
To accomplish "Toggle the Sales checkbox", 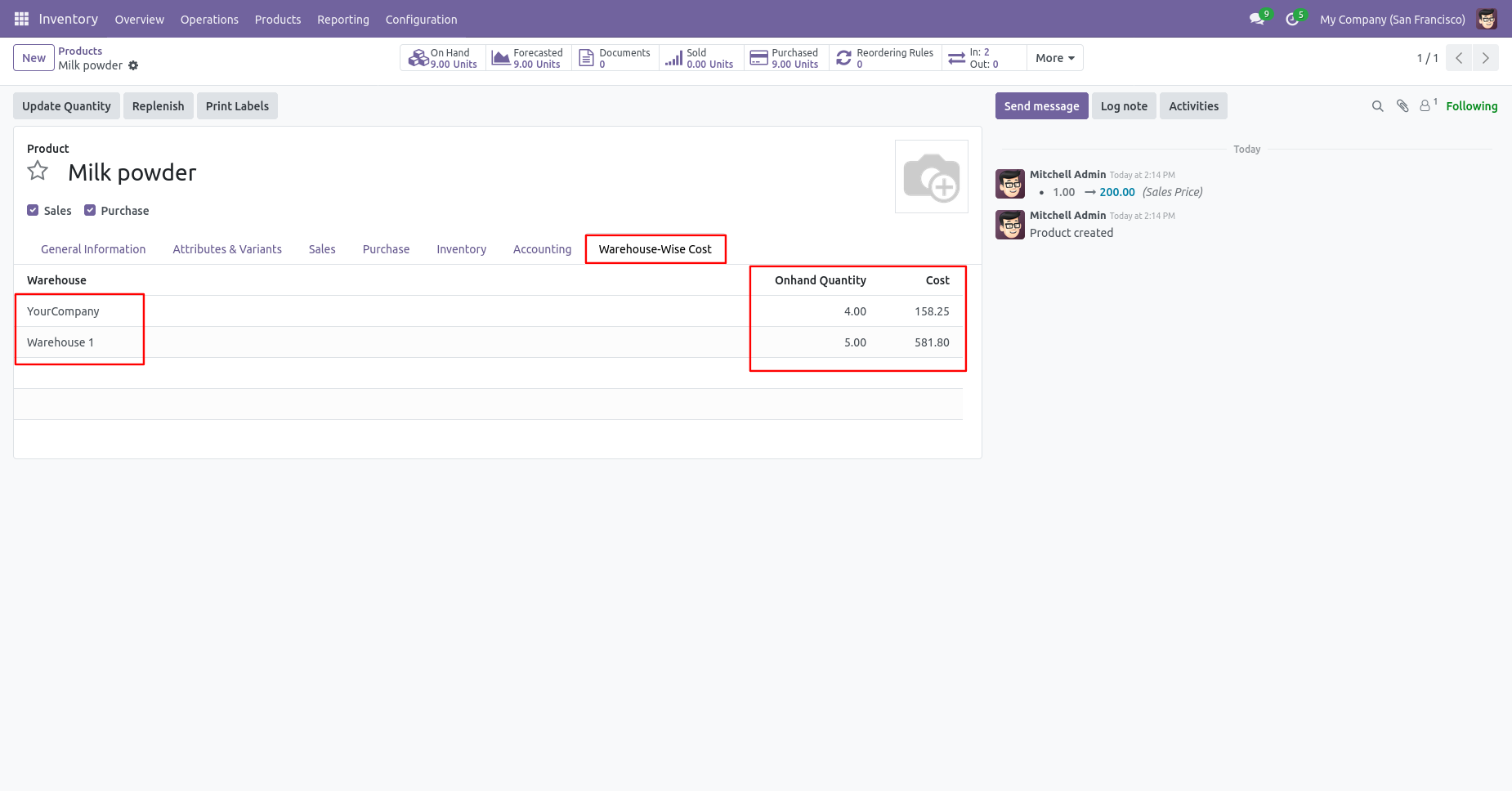I will coord(33,210).
